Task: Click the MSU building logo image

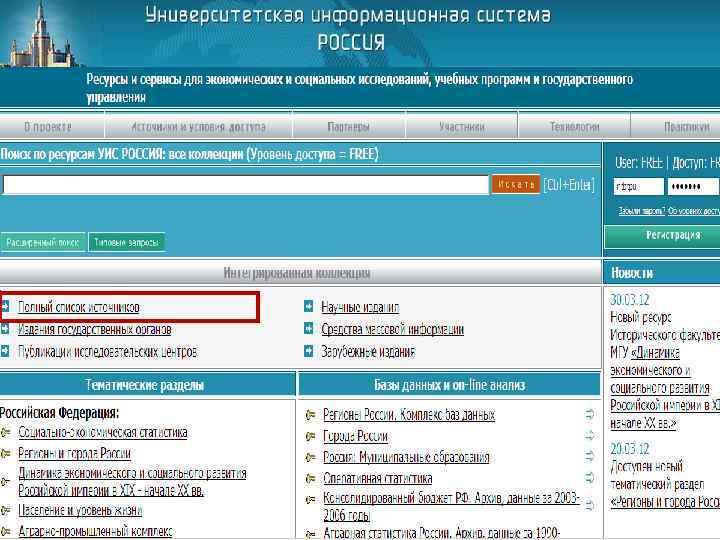Action: point(41,34)
